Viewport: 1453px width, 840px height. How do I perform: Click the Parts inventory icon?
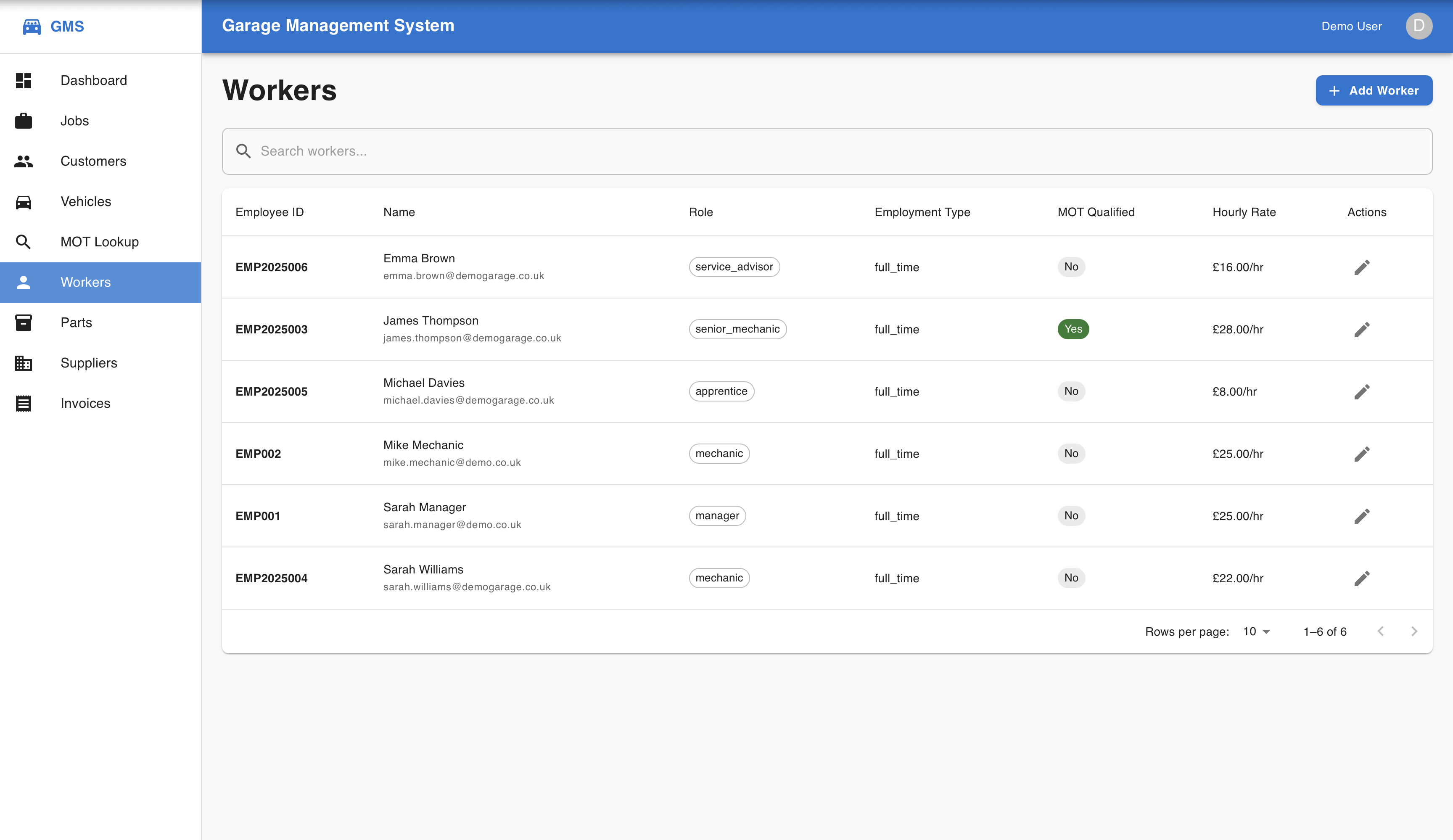24,322
